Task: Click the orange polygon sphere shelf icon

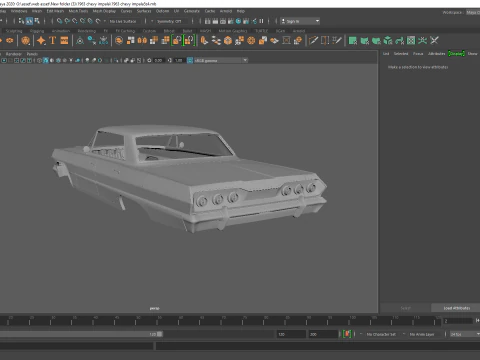Action: click(x=25, y=41)
